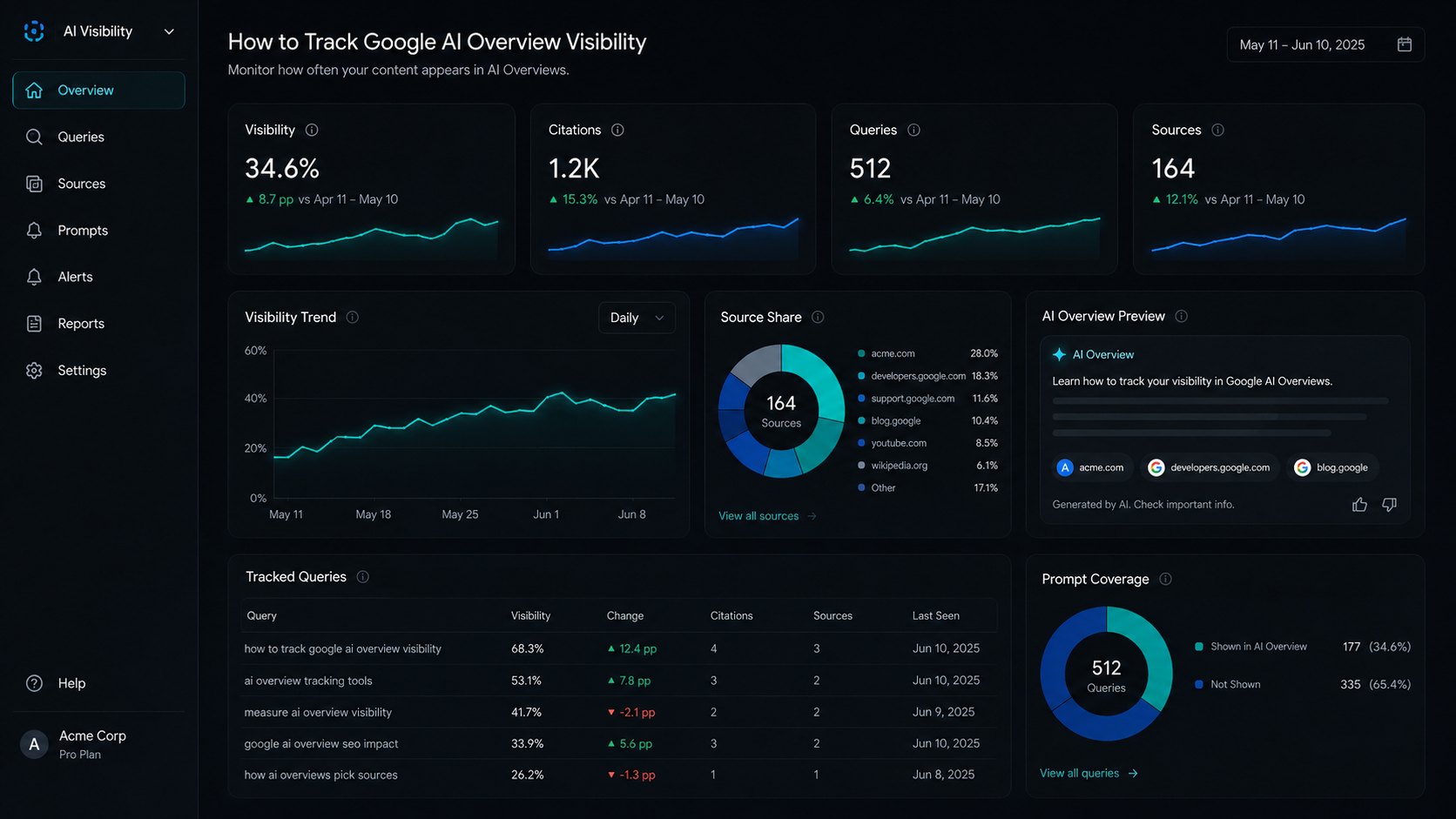The width and height of the screenshot is (1456, 819).
Task: Follow the View all sources link
Action: [767, 516]
